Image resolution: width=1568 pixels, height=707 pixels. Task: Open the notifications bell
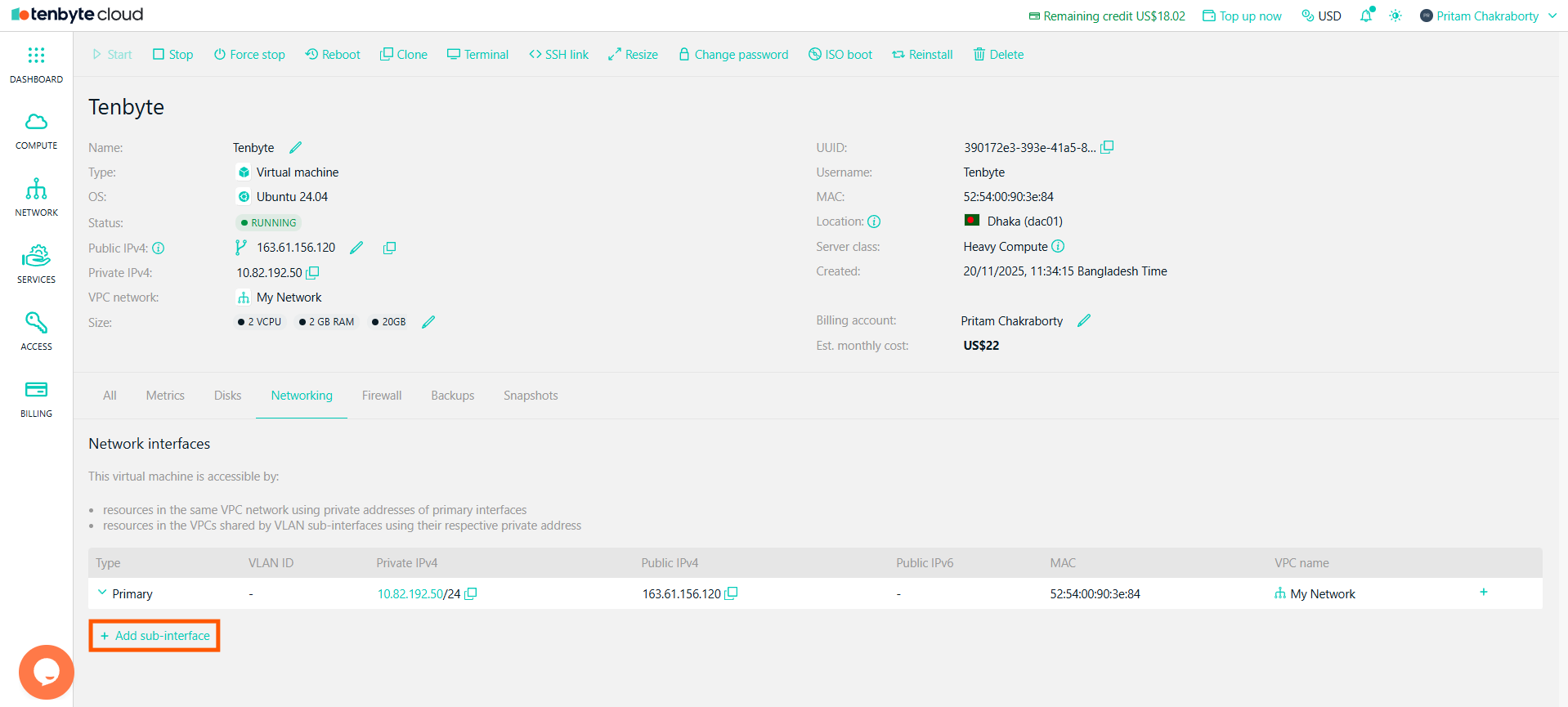pos(1366,16)
